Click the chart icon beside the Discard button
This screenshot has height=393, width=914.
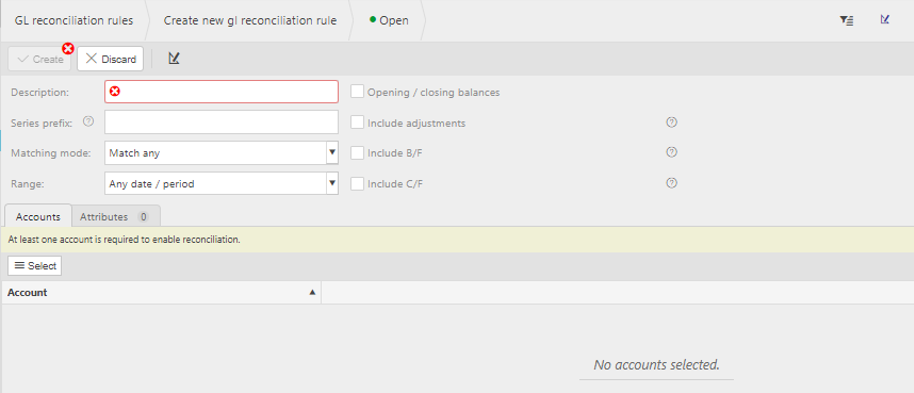click(x=174, y=58)
